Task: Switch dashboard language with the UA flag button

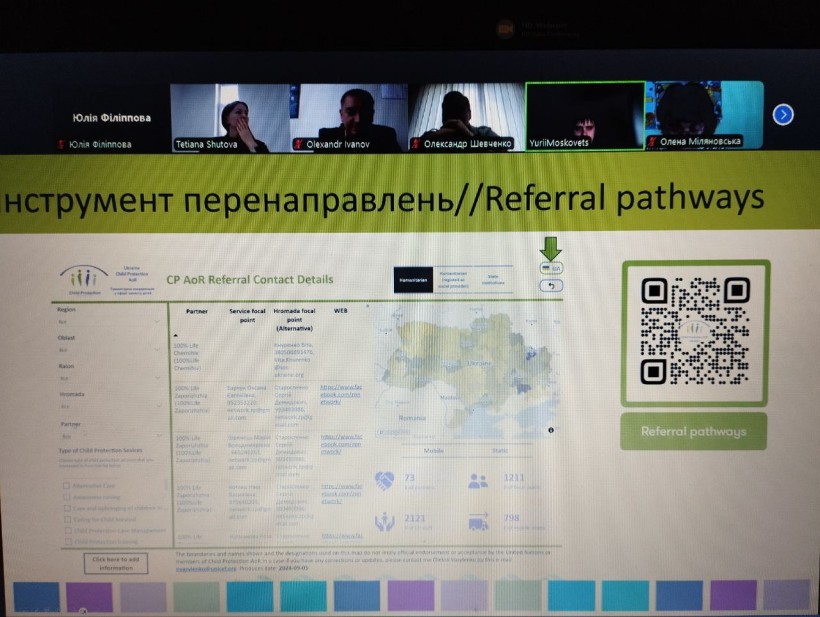Action: click(x=551, y=268)
